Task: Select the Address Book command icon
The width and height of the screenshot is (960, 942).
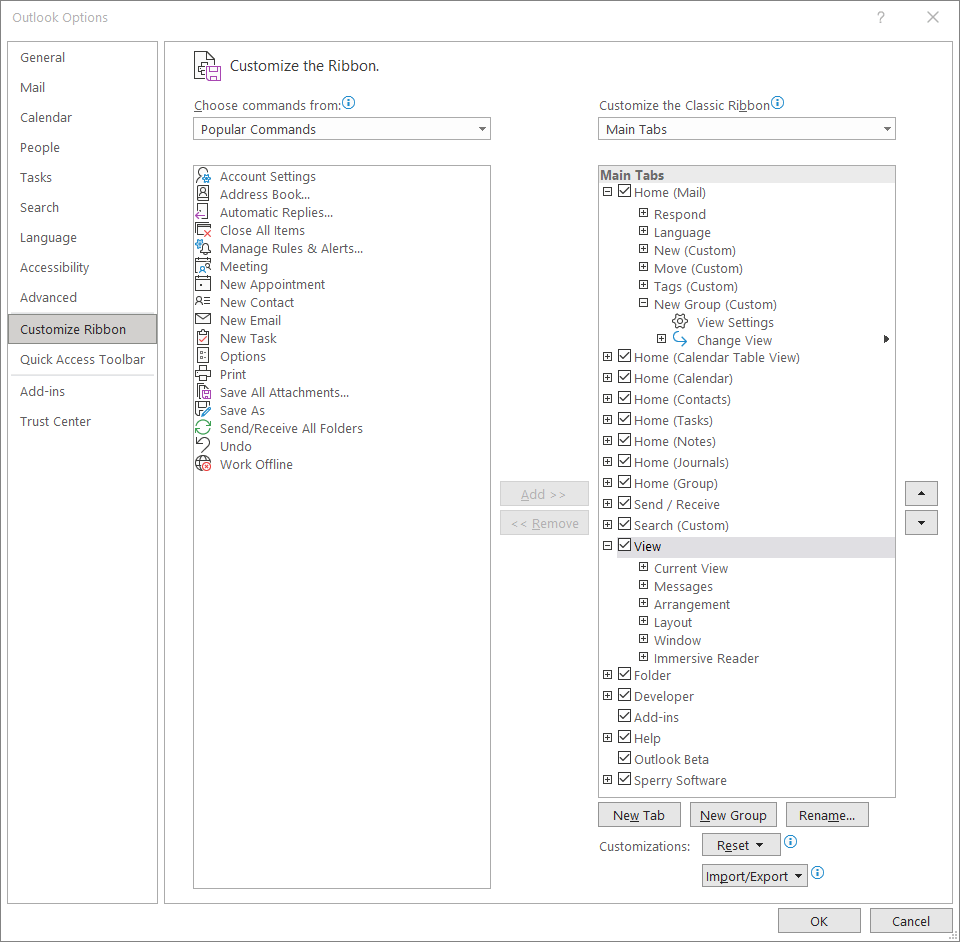Action: coord(203,193)
